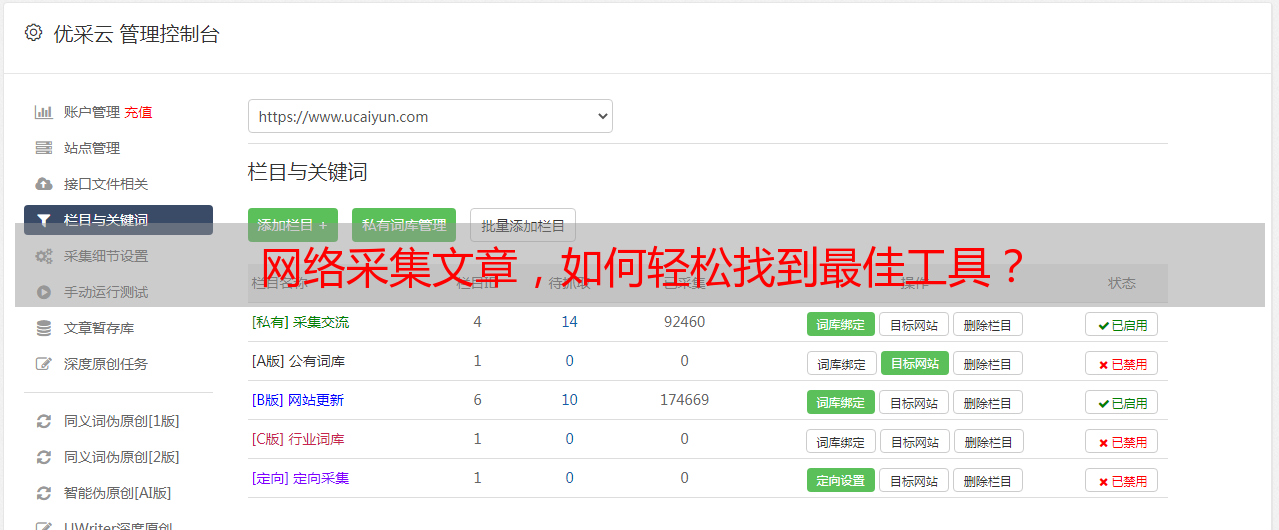Click refresh icon for 智能伪原创[AI版]

[43, 493]
